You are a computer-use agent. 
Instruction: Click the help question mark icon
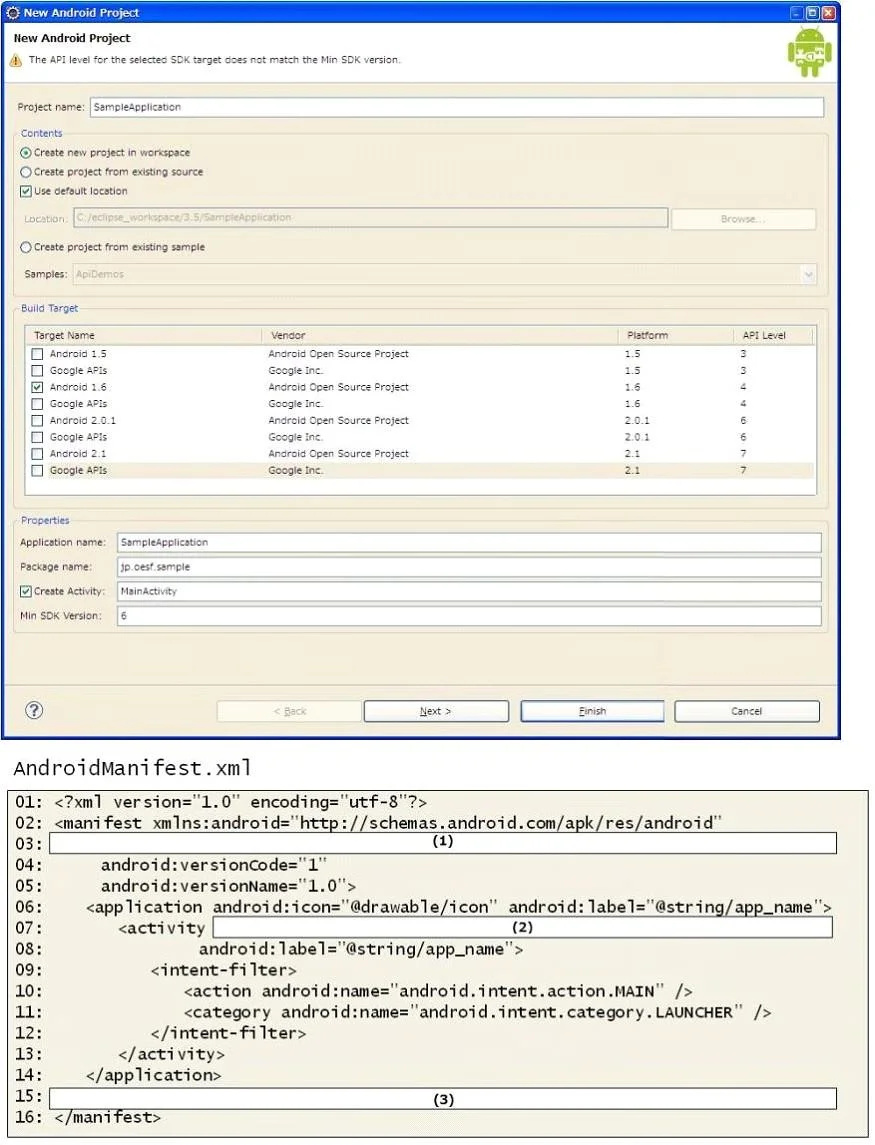pos(34,710)
